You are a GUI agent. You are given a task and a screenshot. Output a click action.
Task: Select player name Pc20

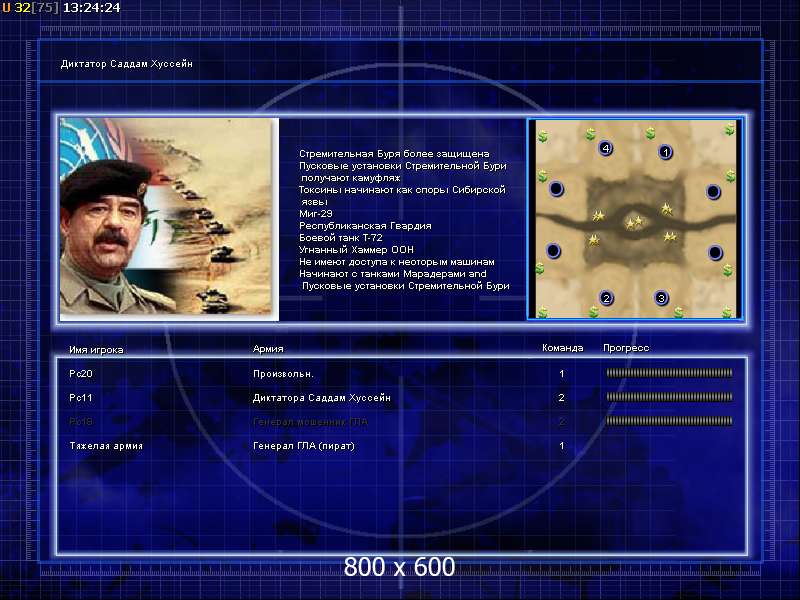coord(81,373)
